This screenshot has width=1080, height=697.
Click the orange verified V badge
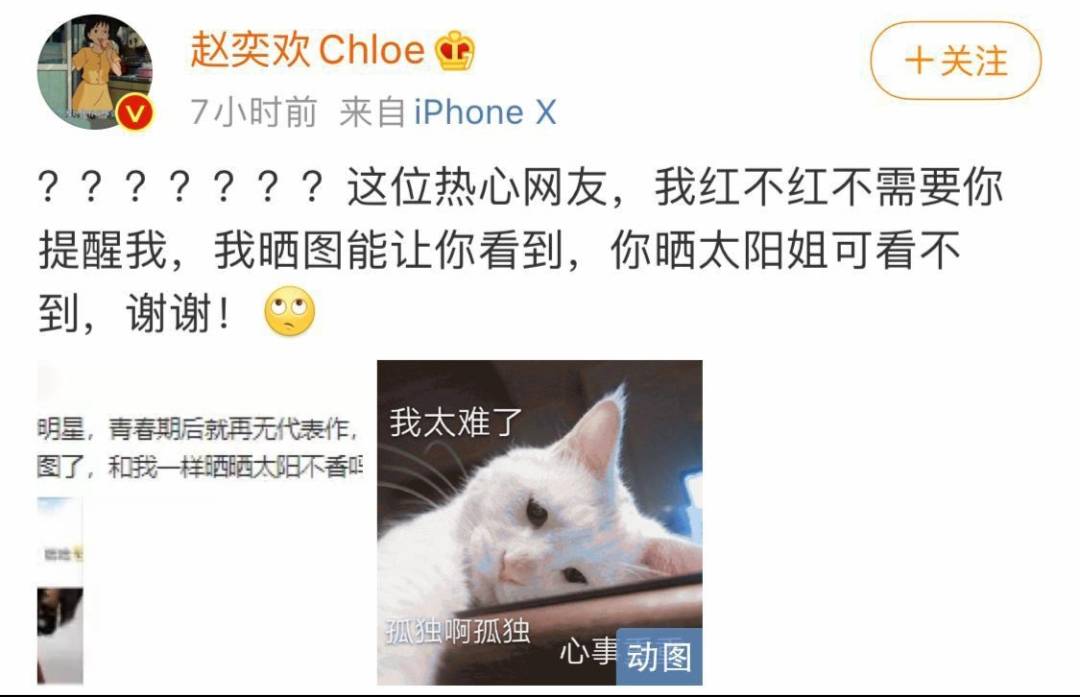pos(134,112)
